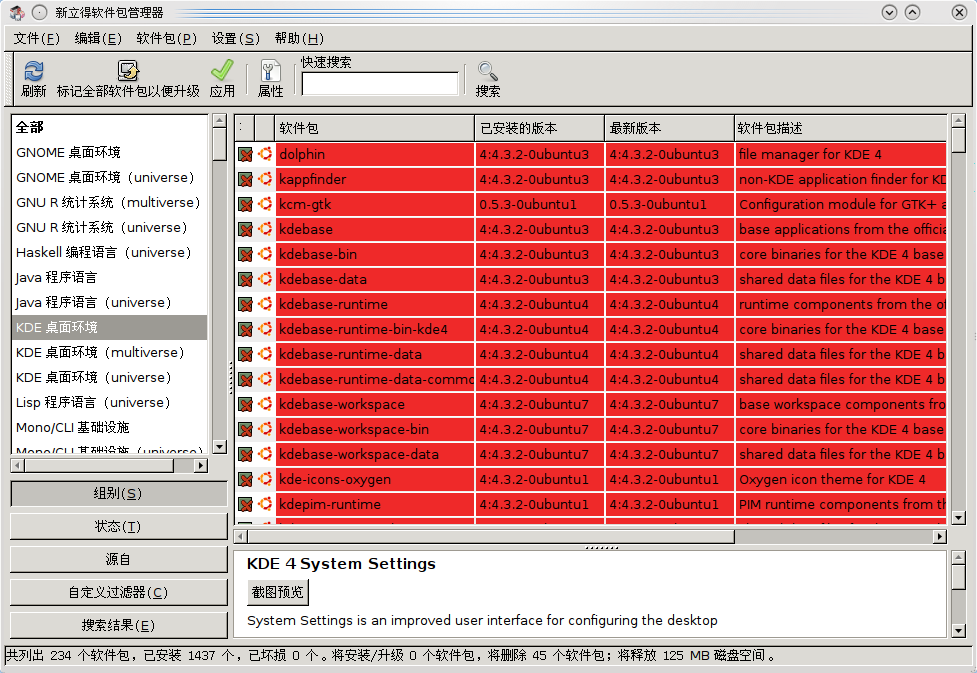Click the screenshot preview (截图预览) button

pyautogui.click(x=277, y=592)
